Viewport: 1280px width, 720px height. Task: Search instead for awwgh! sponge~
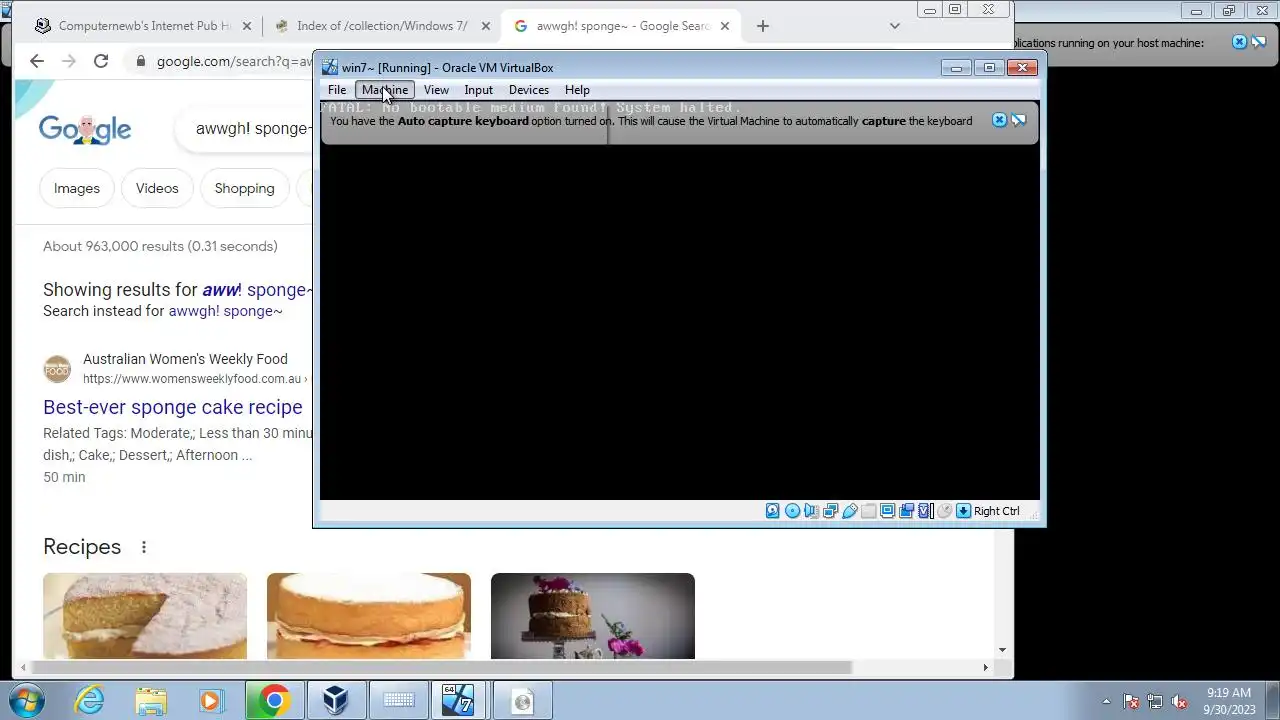click(x=226, y=311)
